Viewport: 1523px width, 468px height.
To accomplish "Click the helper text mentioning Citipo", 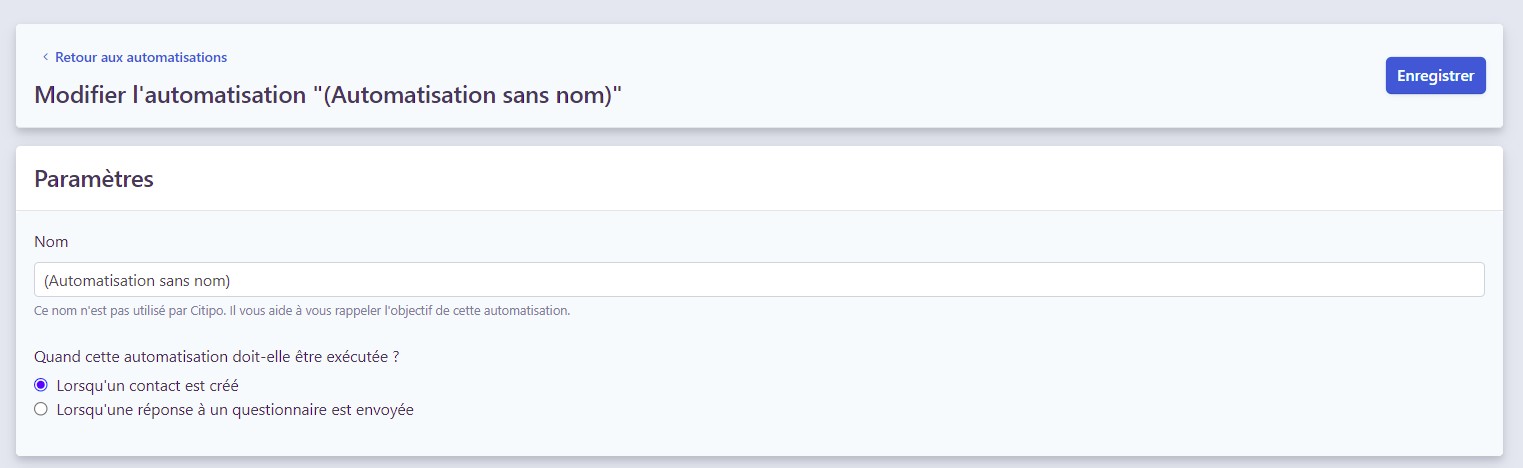I will click(301, 311).
